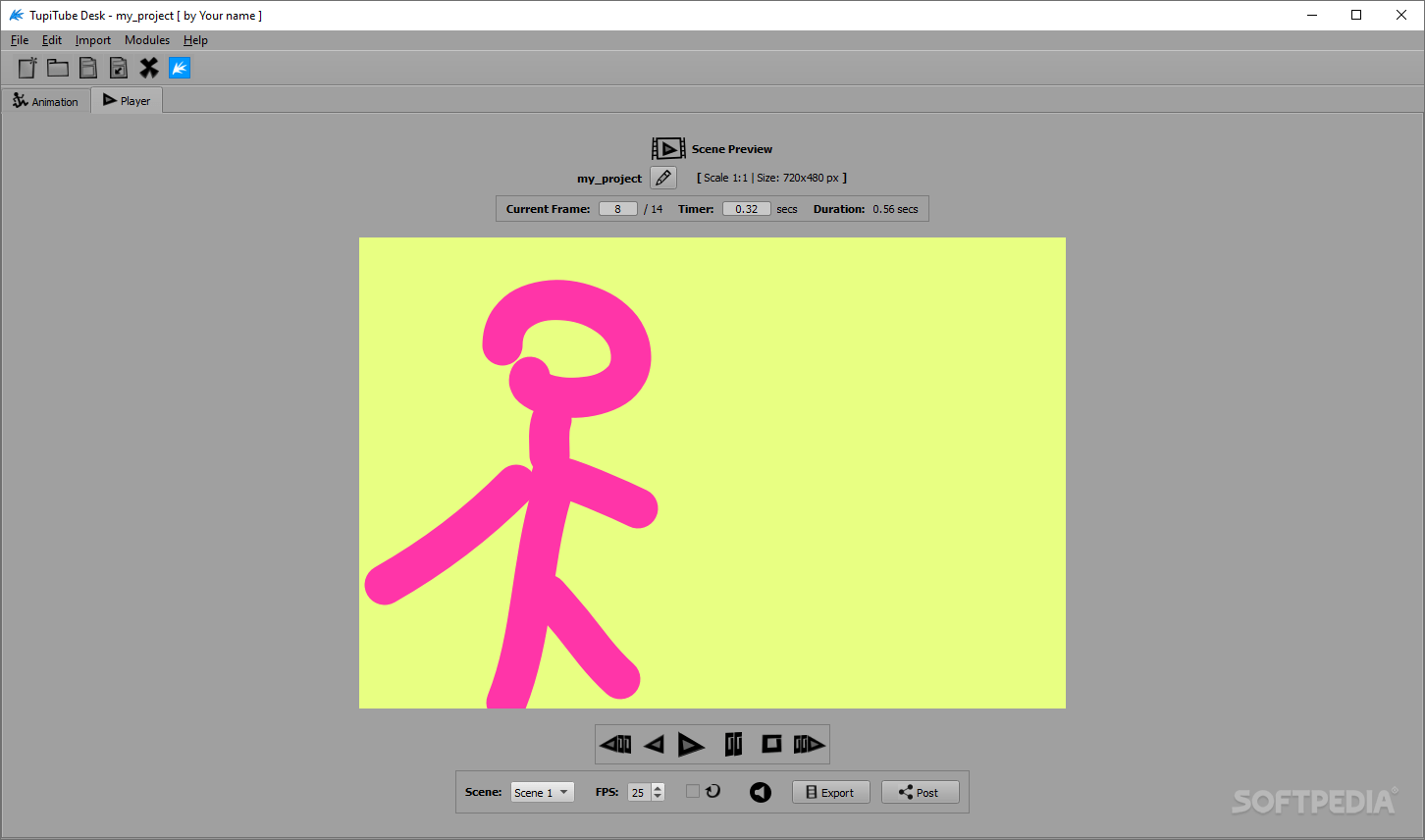
Task: Edit the project name with pencil icon
Action: tap(663, 178)
